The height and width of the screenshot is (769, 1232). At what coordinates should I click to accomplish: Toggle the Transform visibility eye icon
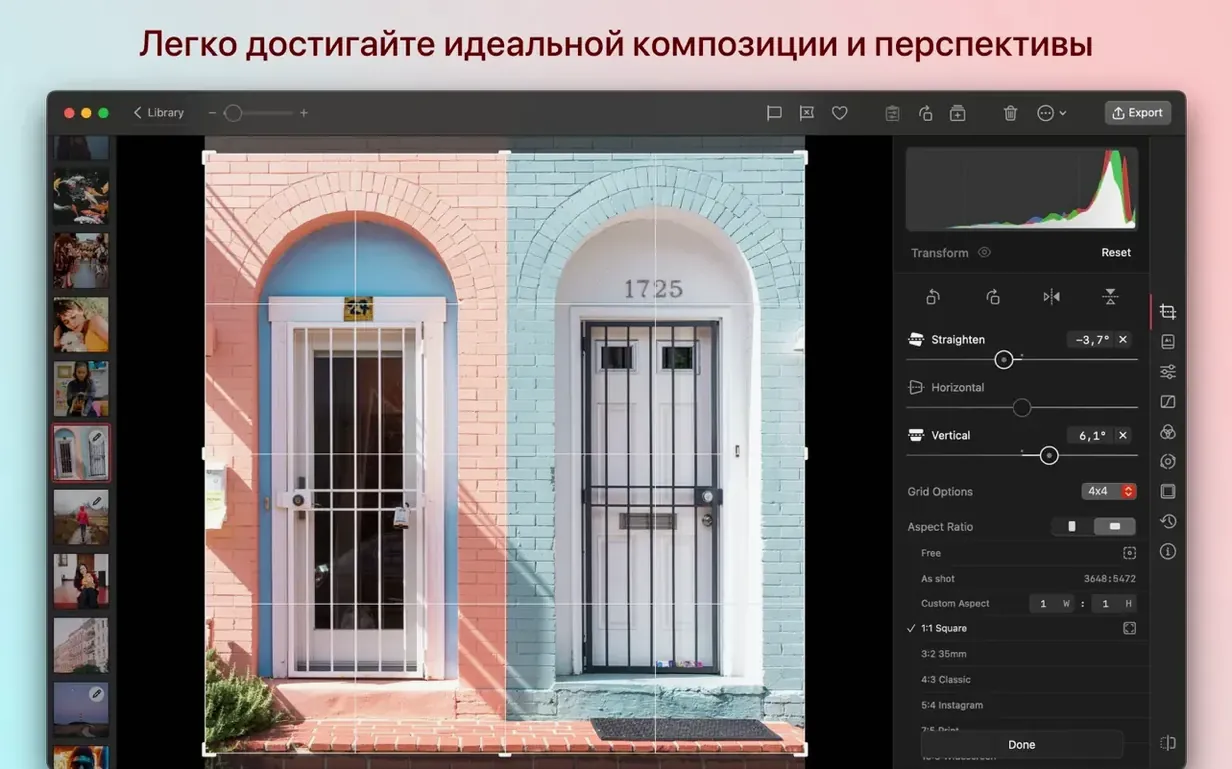click(984, 253)
